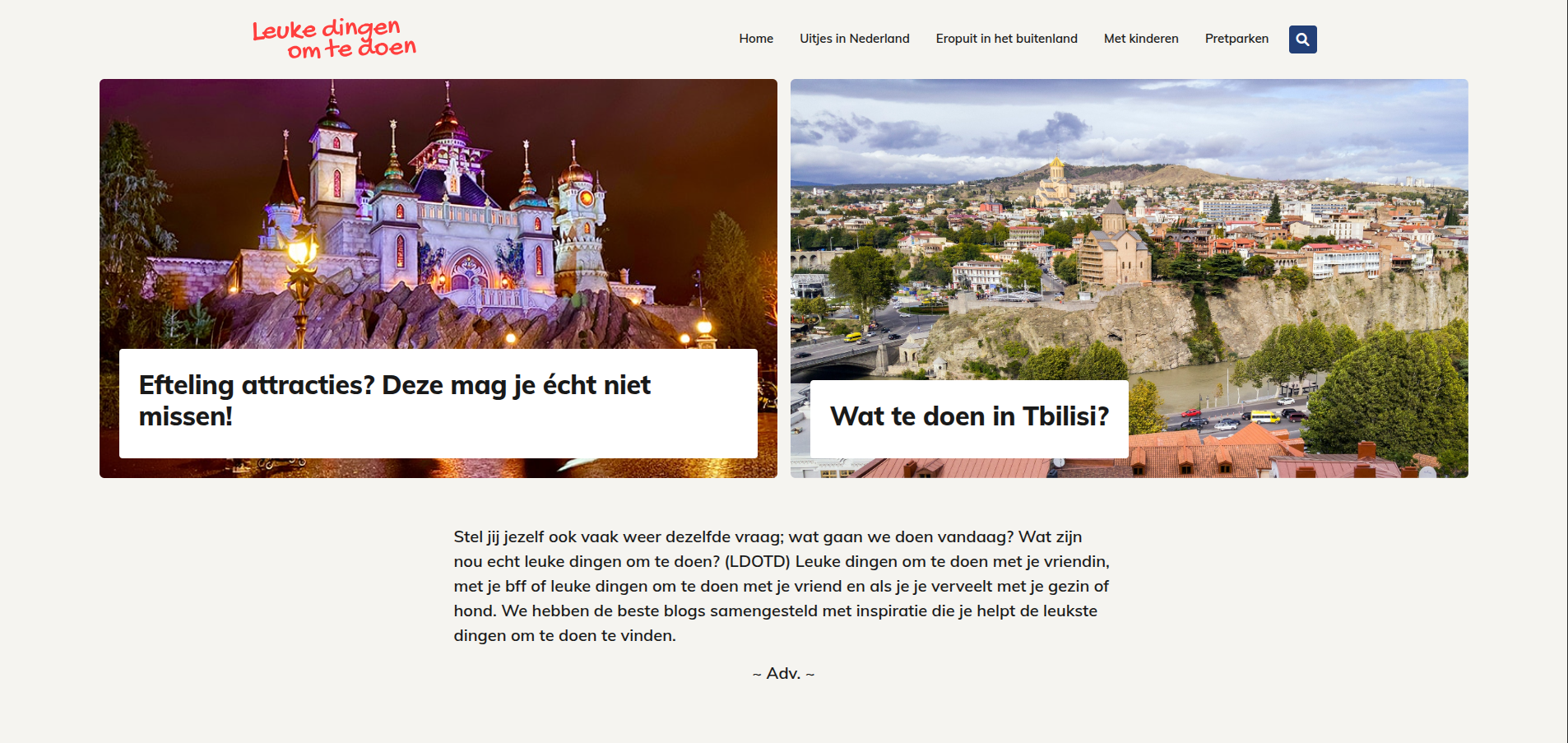Go to the Home menu item

[x=756, y=39]
